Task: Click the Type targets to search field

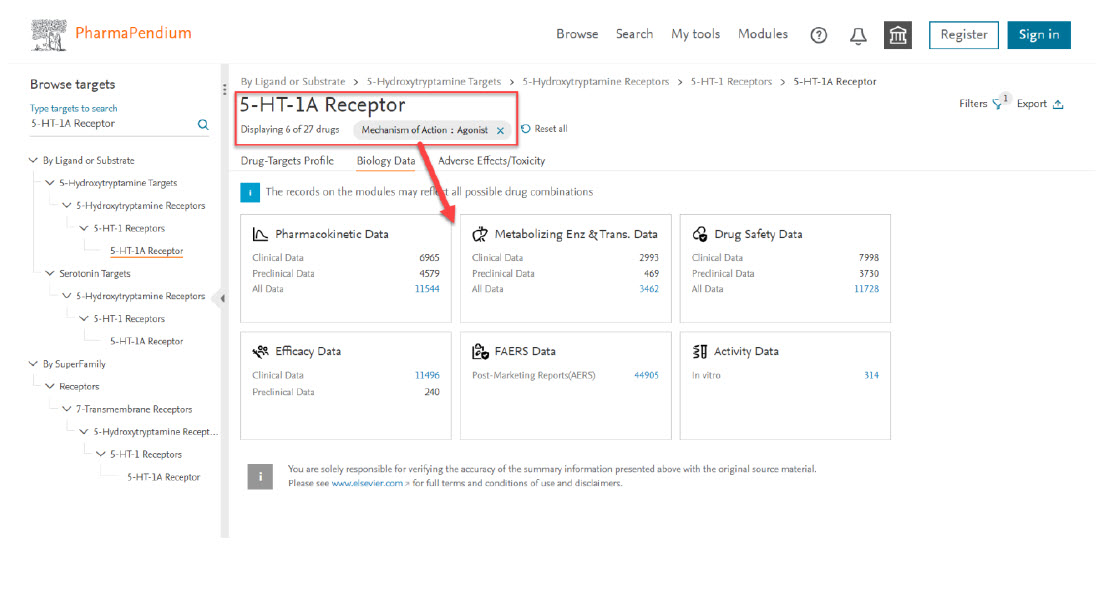Action: pyautogui.click(x=110, y=124)
